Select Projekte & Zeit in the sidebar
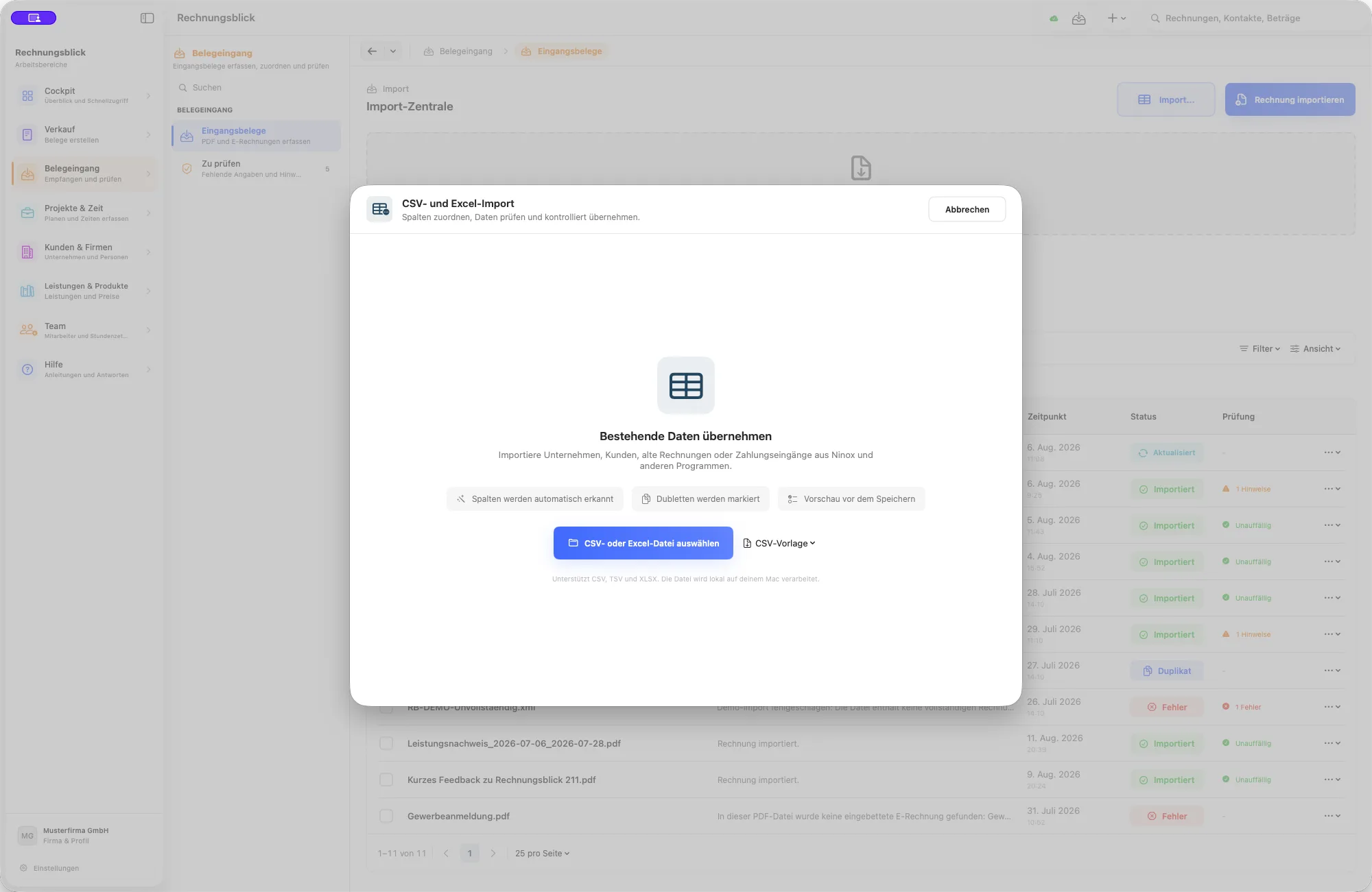Viewport: 1372px width, 892px height. pos(84,213)
